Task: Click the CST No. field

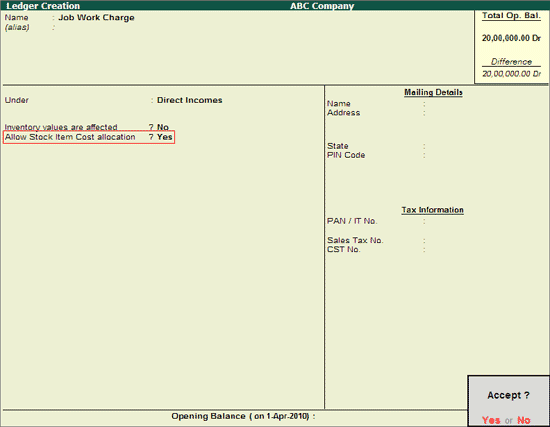Action: 484,249
